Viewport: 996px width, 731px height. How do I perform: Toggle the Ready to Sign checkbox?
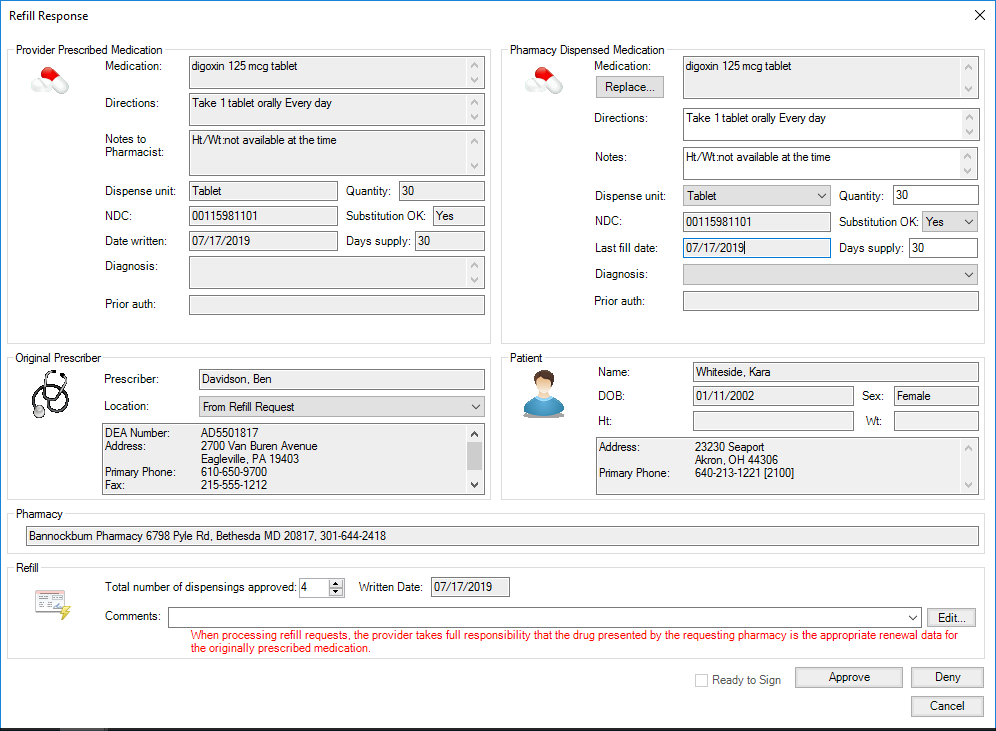click(702, 680)
